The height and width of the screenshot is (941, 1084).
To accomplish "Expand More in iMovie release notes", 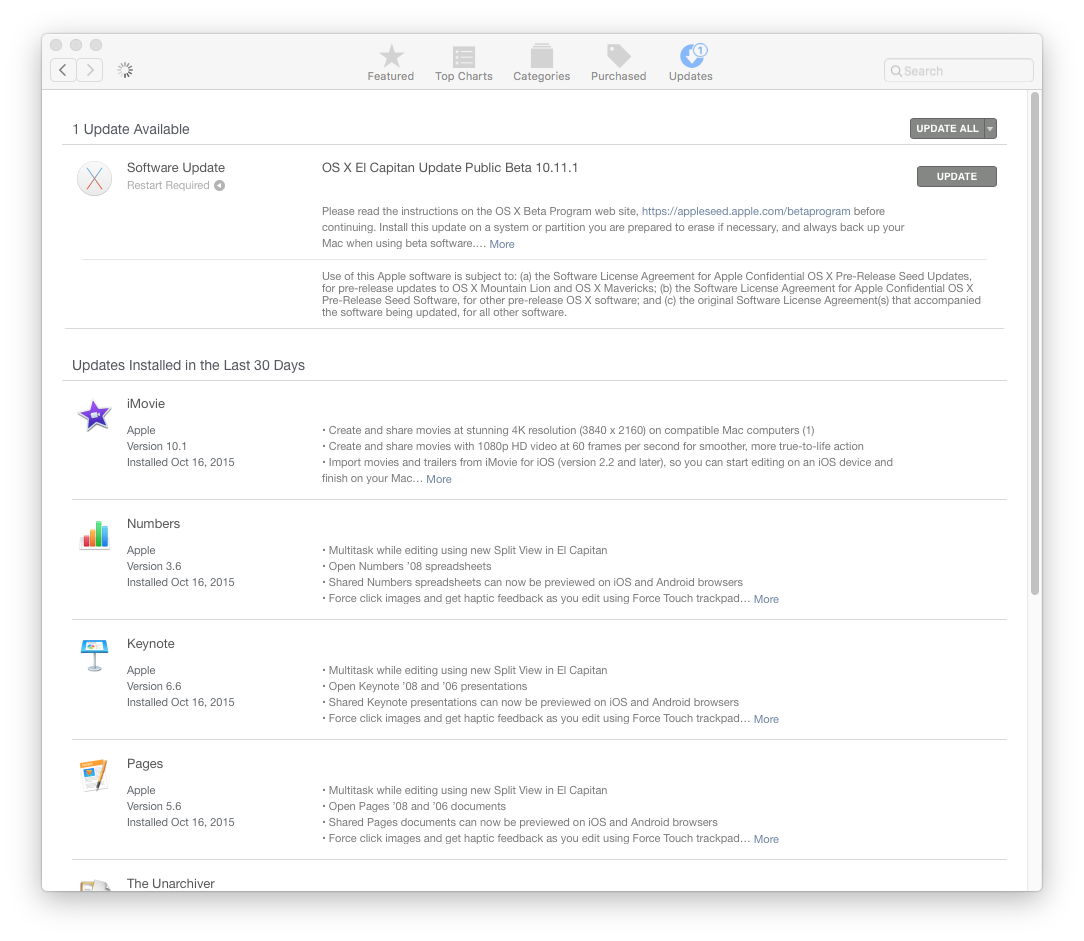I will 438,479.
